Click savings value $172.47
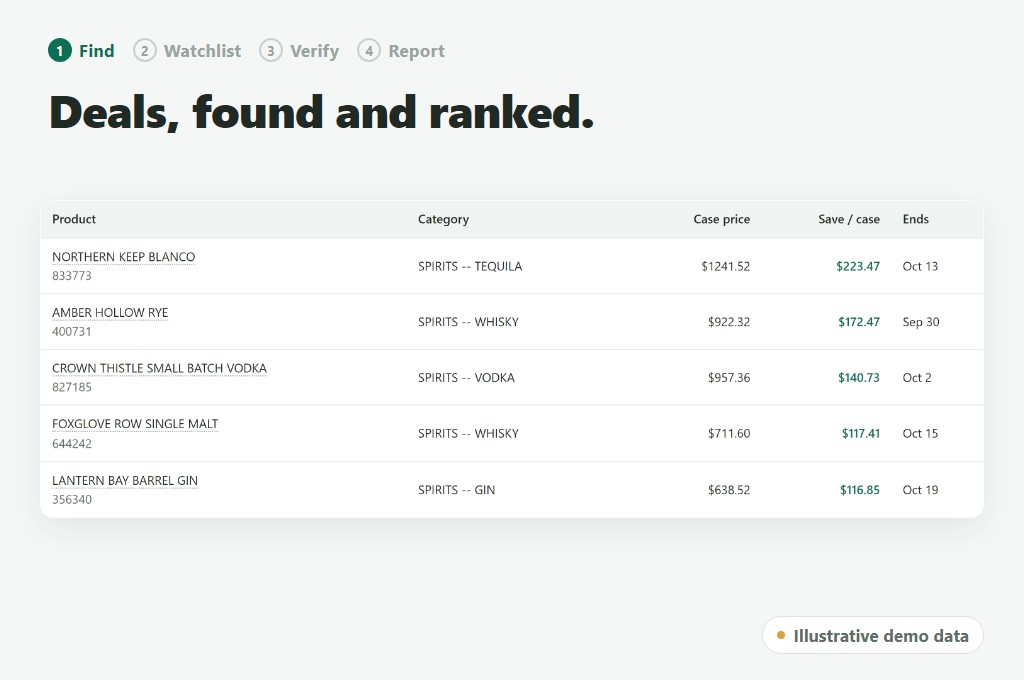 point(859,321)
